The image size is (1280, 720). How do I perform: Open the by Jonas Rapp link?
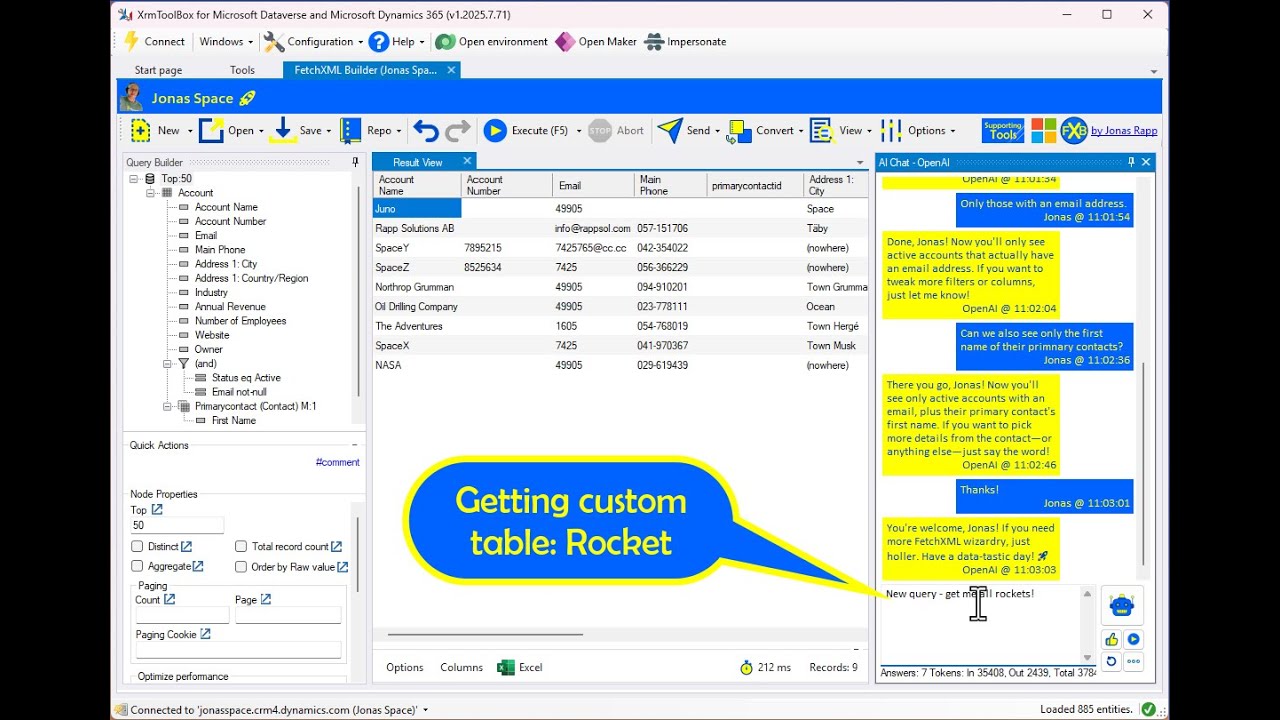click(1124, 131)
